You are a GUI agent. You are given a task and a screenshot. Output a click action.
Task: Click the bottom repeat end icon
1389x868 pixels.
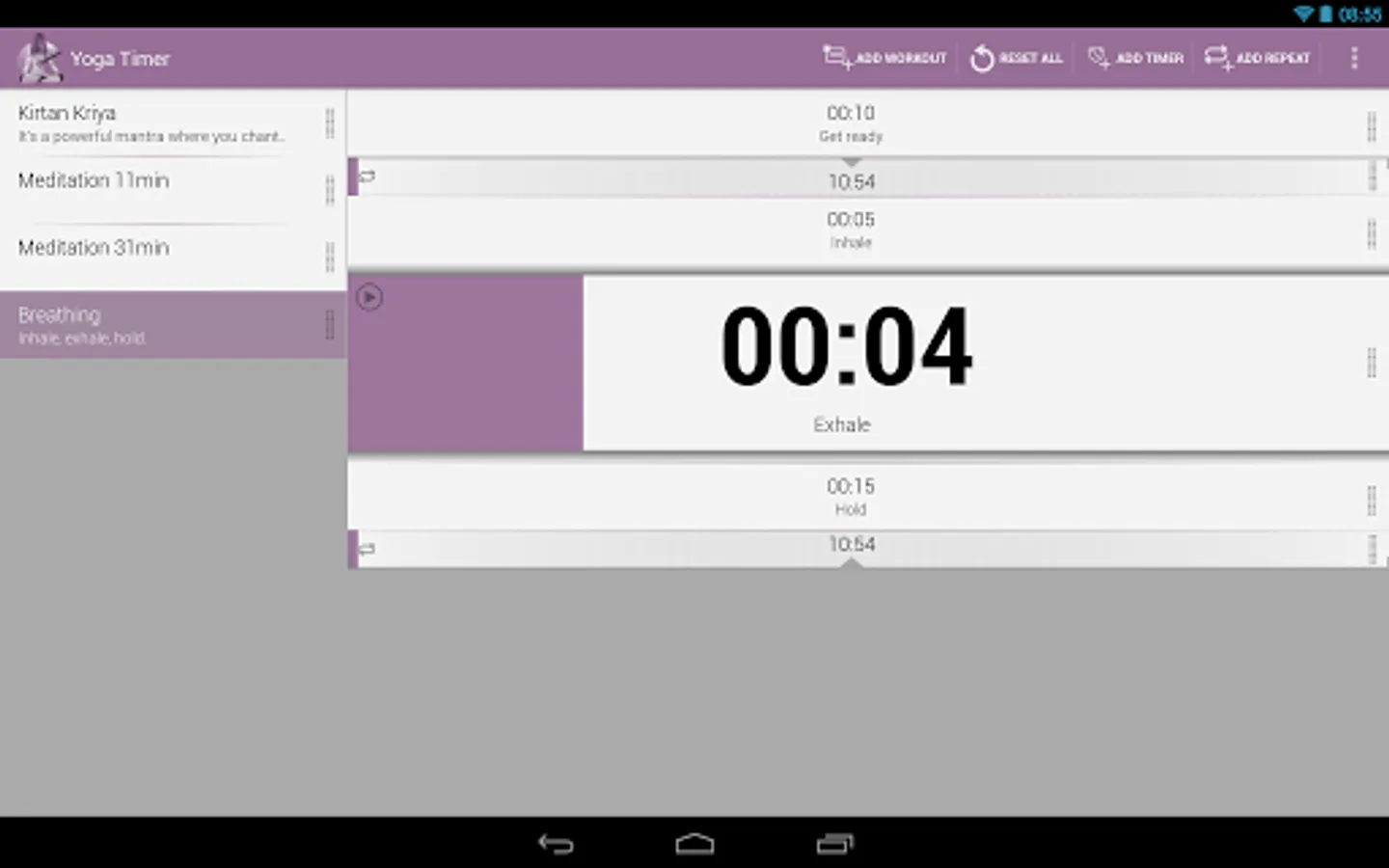click(x=368, y=550)
